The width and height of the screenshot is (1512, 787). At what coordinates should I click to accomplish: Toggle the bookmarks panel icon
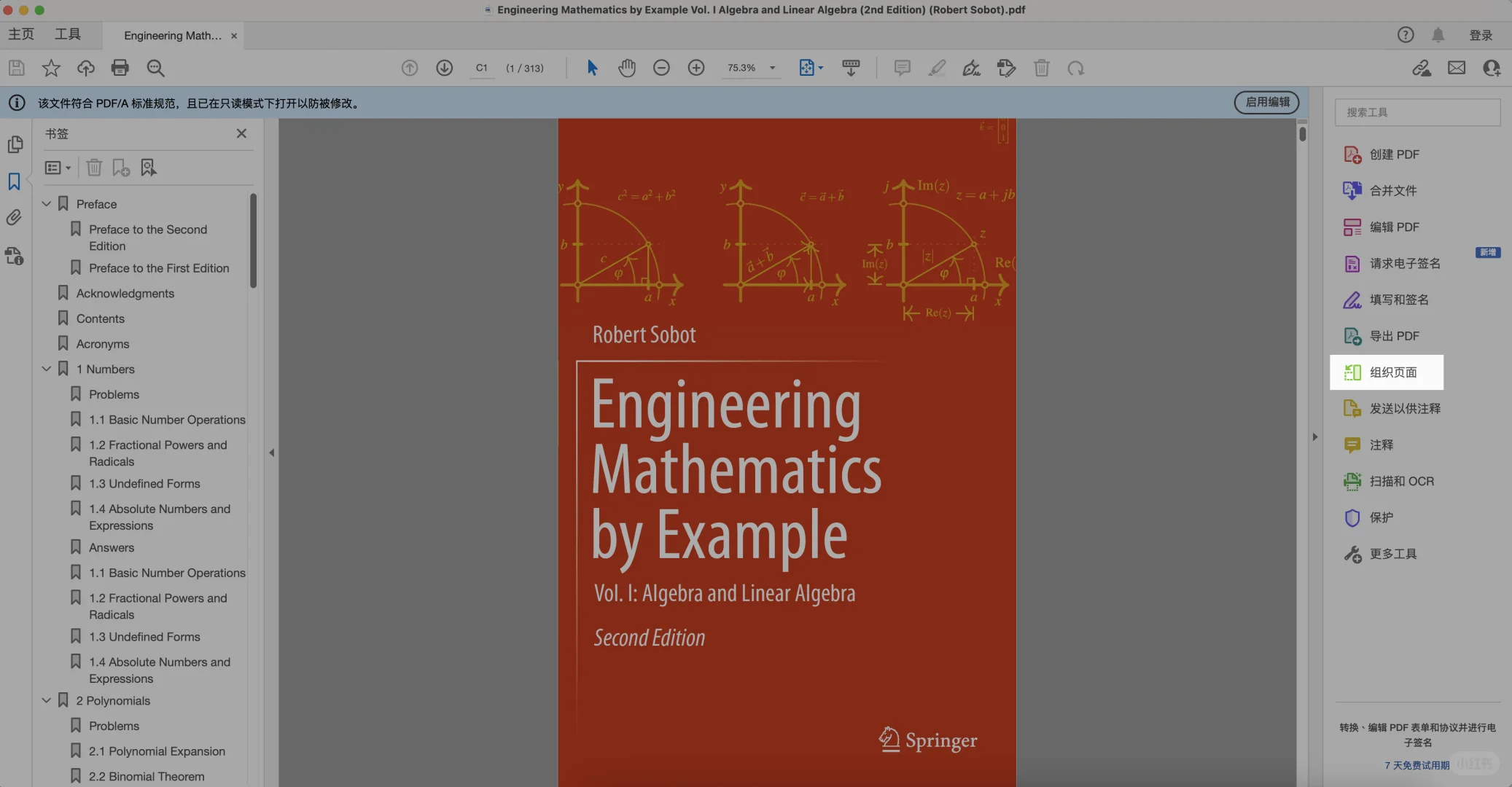click(14, 181)
